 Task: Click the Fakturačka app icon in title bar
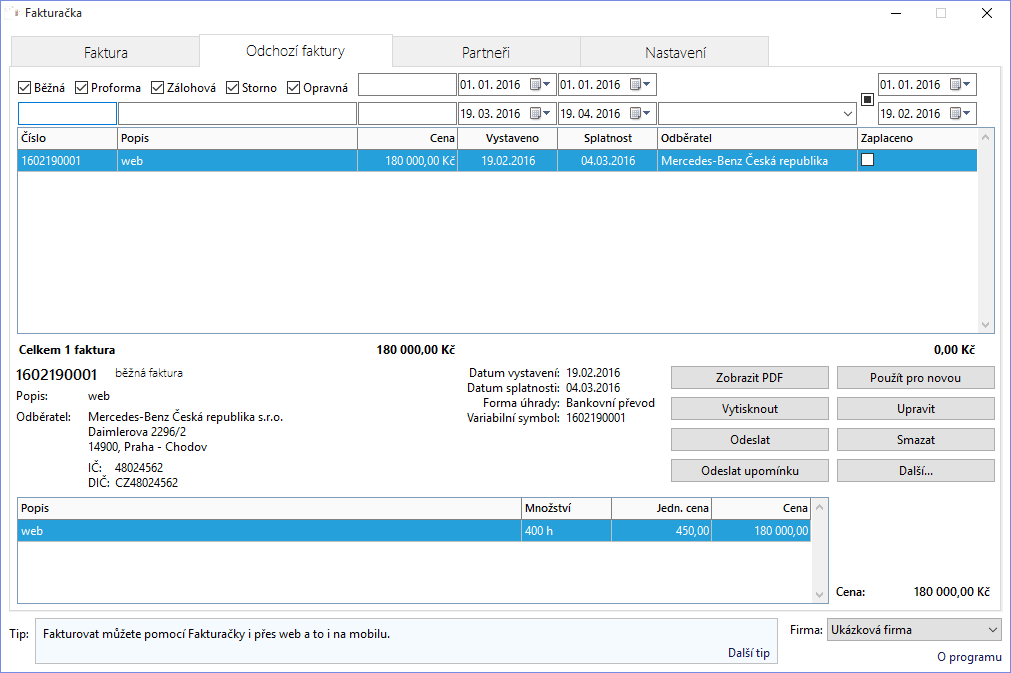pyautogui.click(x=12, y=13)
